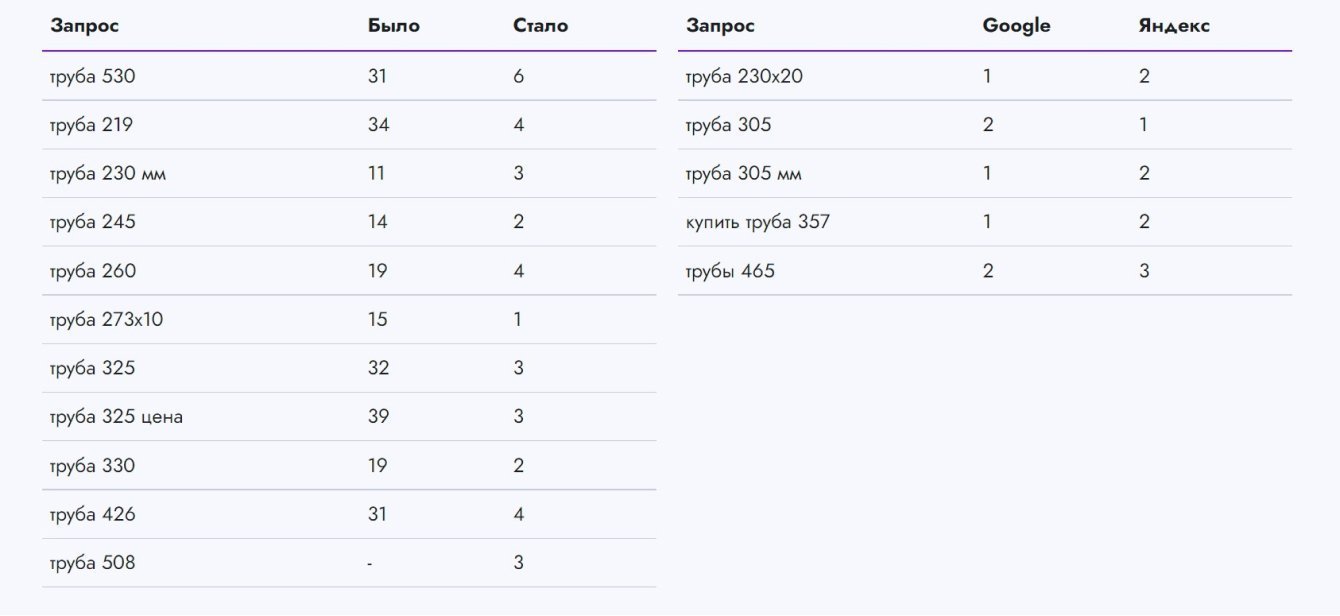
Task: Click the "труба 230 мм" query
Action: tap(108, 174)
